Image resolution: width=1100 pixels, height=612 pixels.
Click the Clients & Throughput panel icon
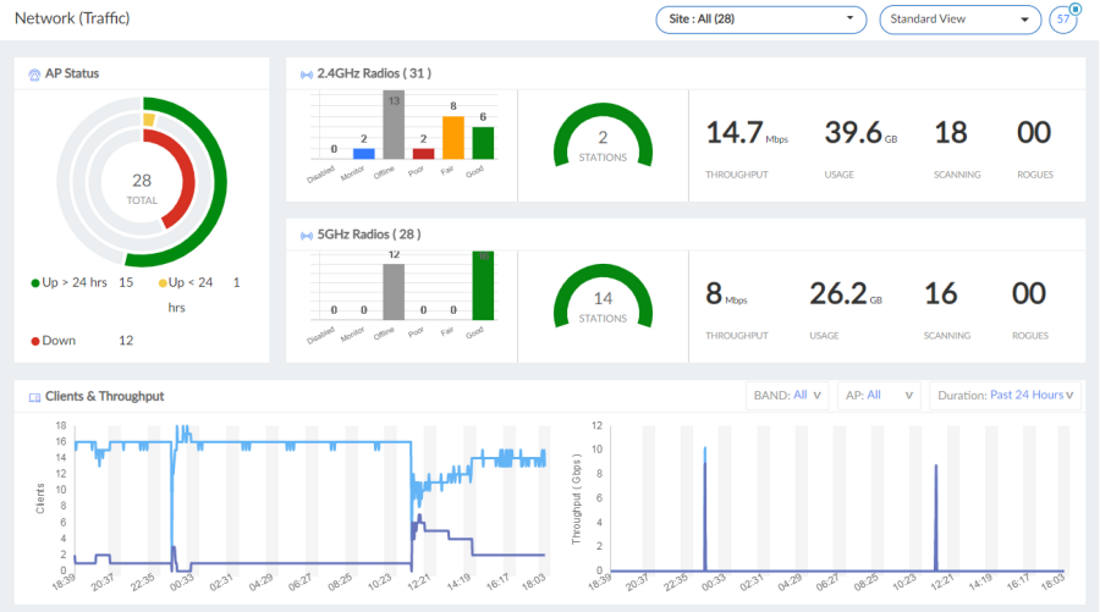(33, 396)
